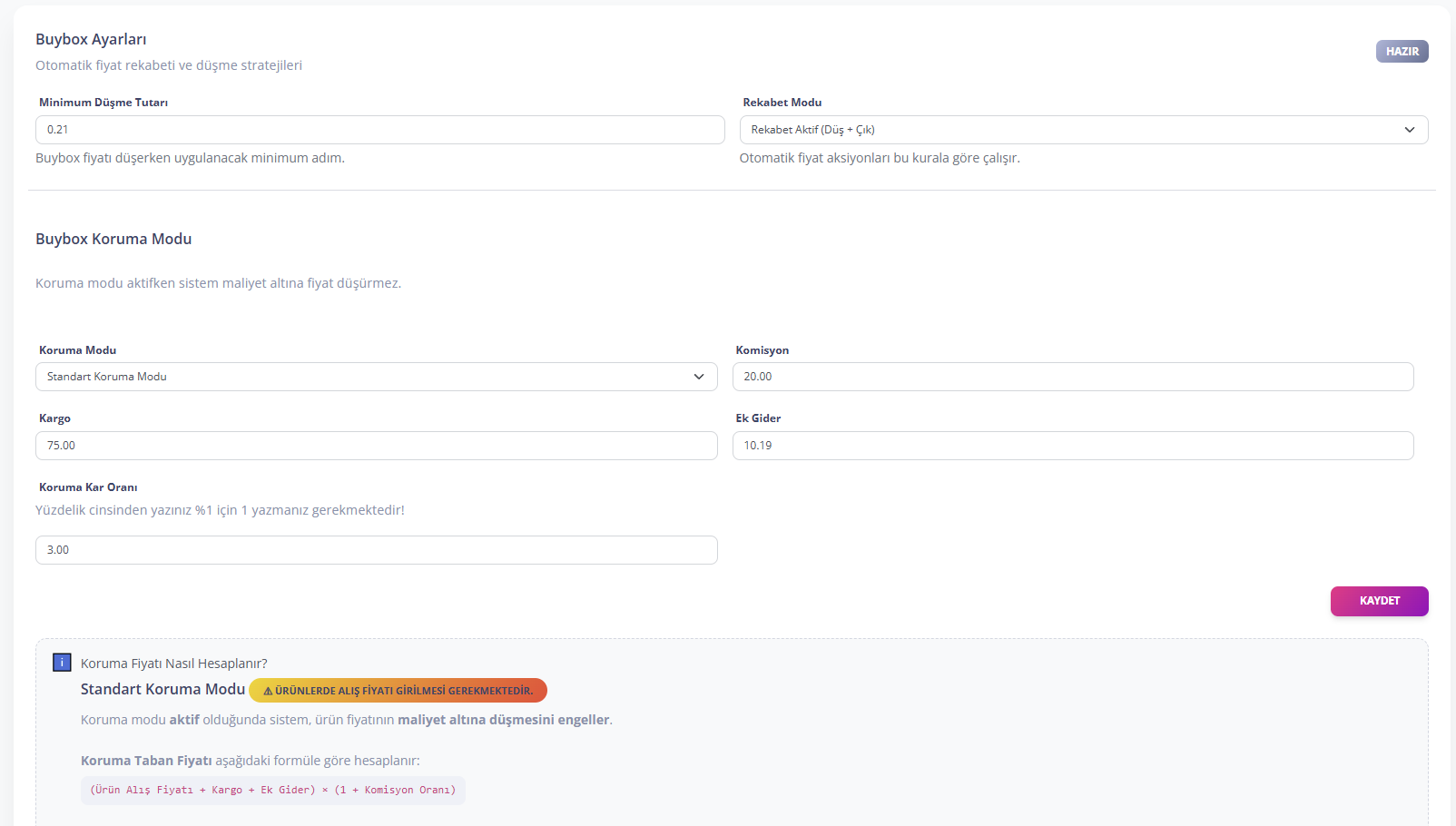Click 'Buybox fiyatı düşerken uygulanacak minimum adım' text
This screenshot has width=1456, height=826.
pos(191,158)
